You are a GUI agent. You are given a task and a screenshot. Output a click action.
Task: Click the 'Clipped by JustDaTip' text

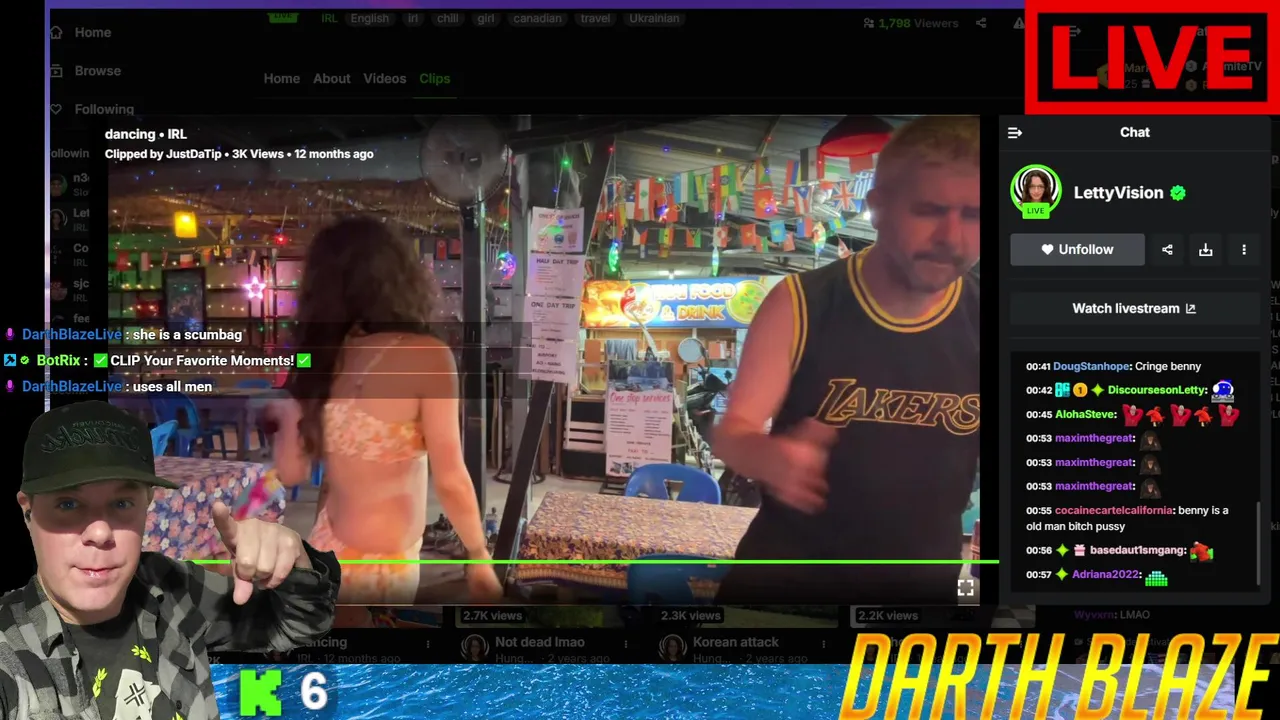164,154
